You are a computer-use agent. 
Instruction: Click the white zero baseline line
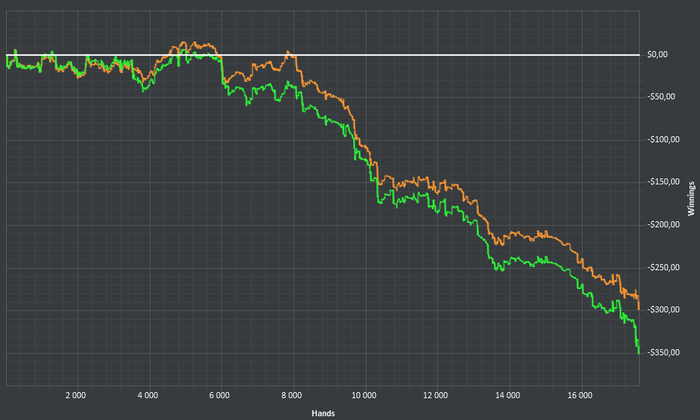(323, 55)
